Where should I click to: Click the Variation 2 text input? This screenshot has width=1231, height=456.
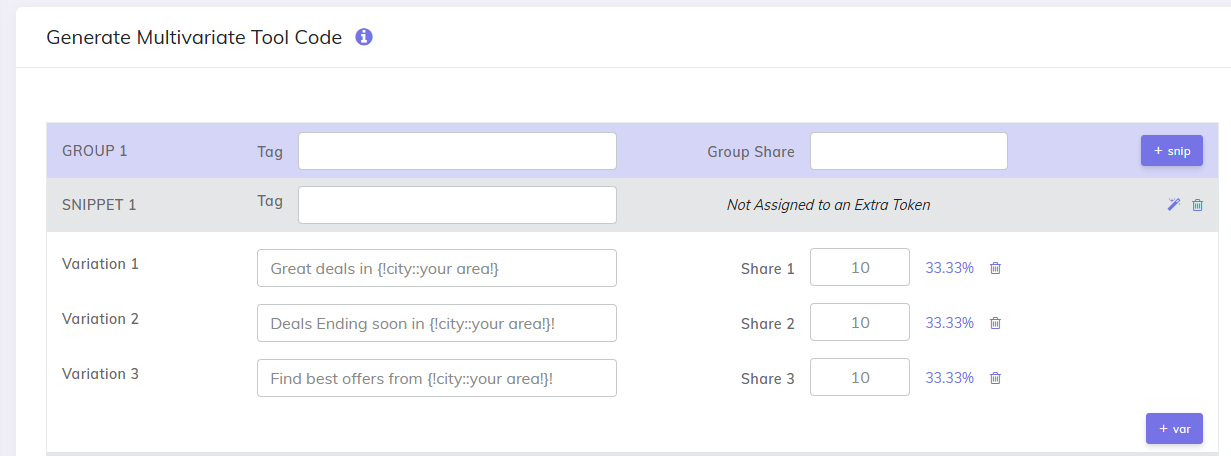(436, 323)
